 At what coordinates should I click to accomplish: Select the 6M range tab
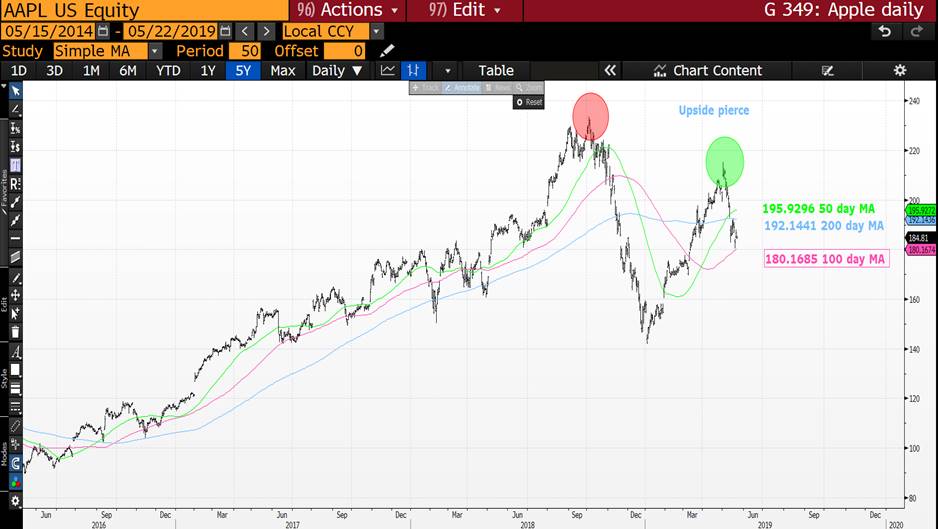coord(127,71)
